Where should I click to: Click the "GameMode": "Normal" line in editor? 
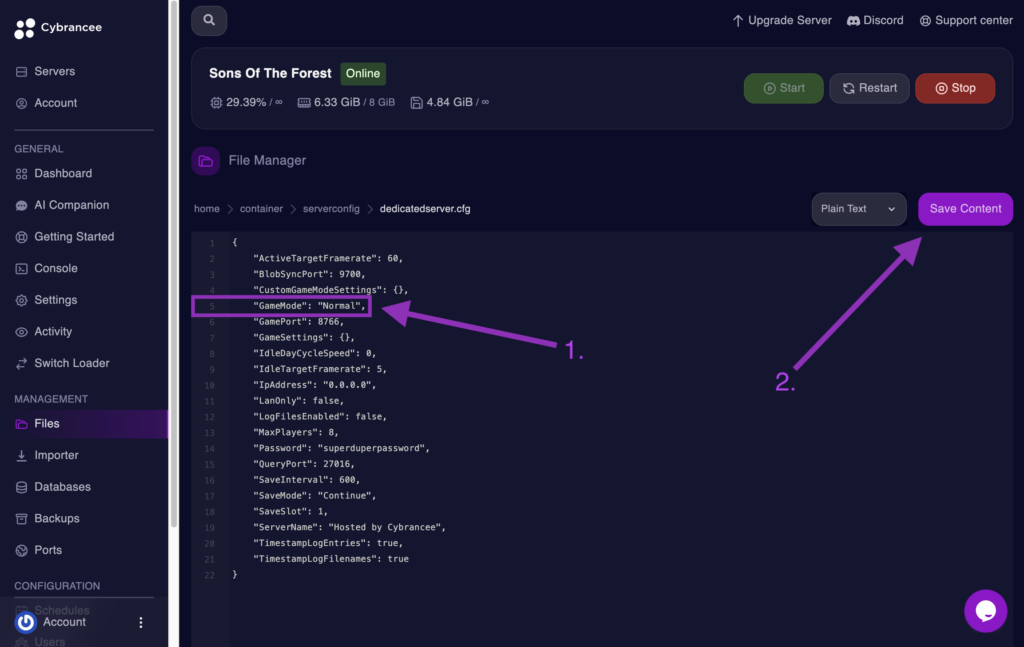point(310,306)
